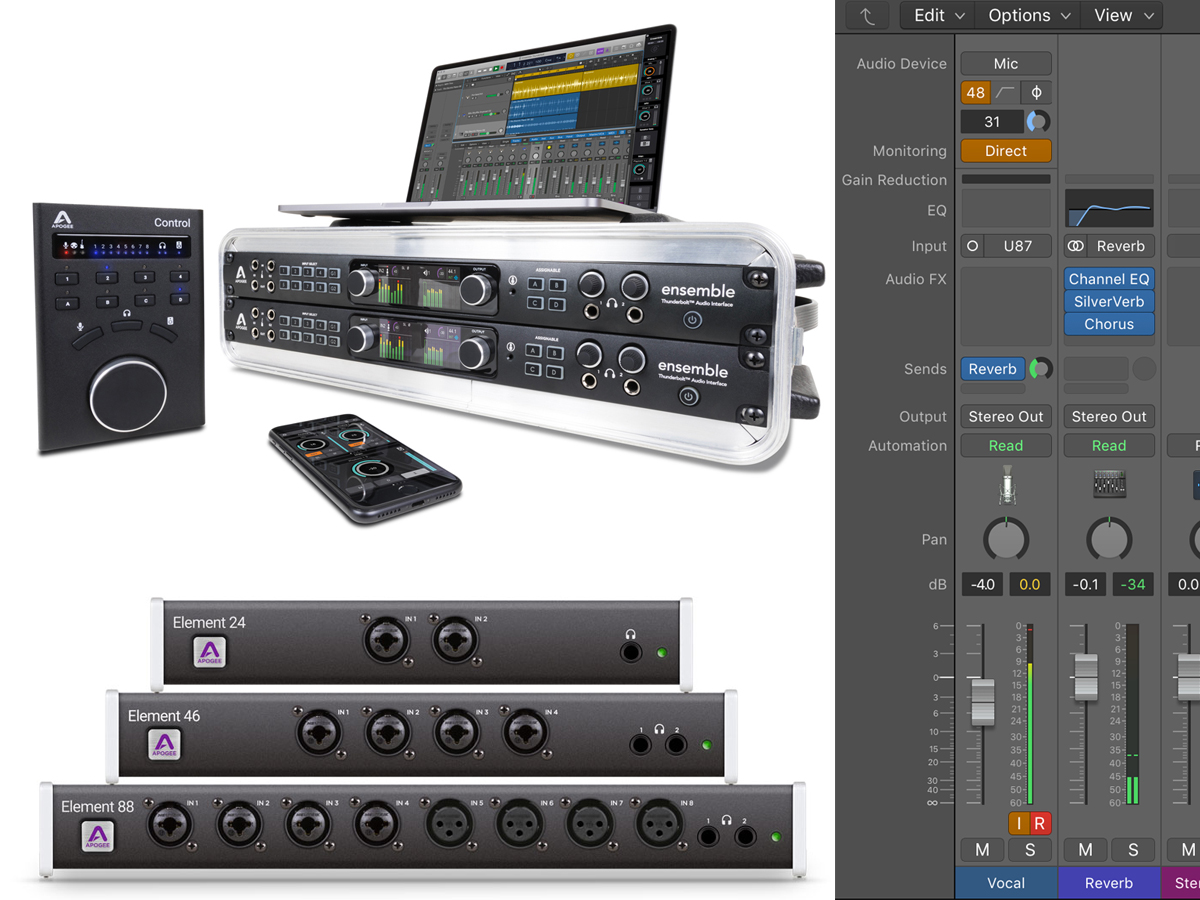Select the Vocal track name label

[1006, 883]
